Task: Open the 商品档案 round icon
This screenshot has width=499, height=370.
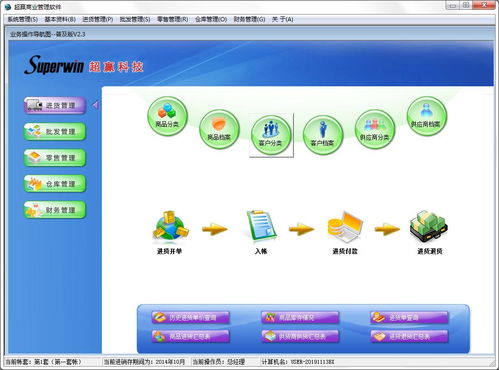Action: (219, 129)
